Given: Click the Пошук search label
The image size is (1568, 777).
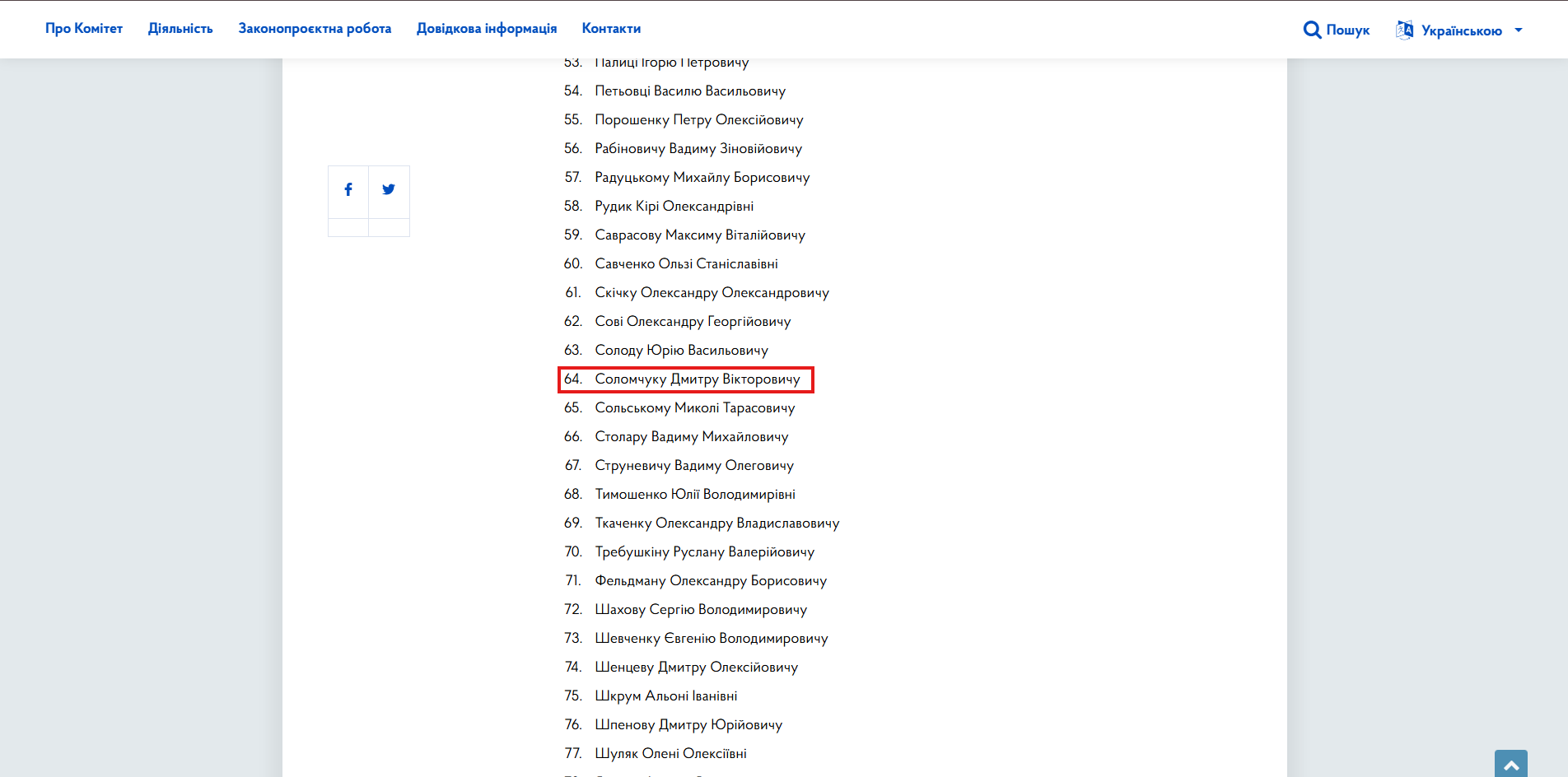Looking at the screenshot, I should tap(1348, 30).
